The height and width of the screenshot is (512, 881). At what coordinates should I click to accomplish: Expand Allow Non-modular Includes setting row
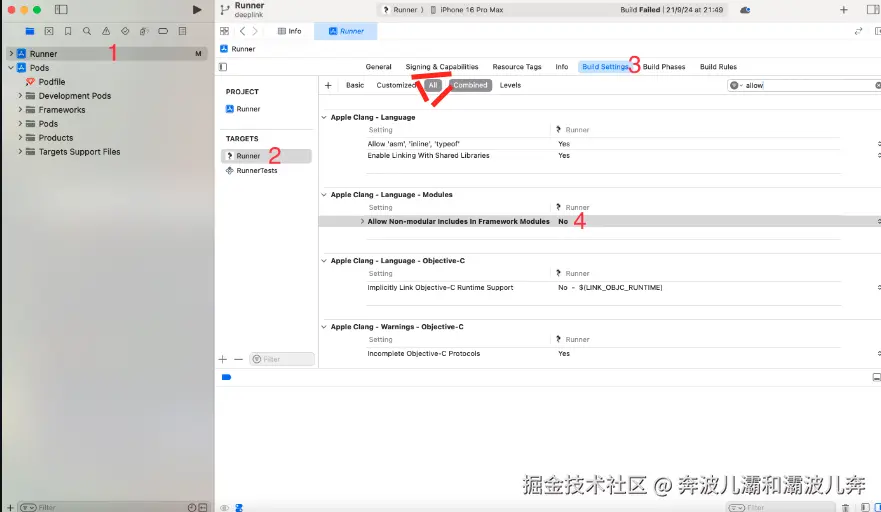pyautogui.click(x=362, y=221)
